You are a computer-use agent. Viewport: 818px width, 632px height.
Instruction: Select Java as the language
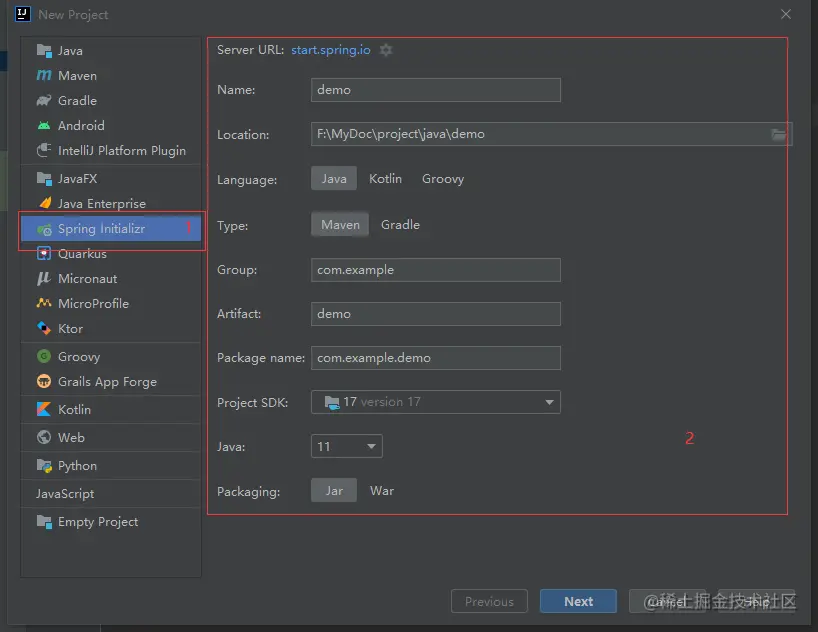pyautogui.click(x=334, y=178)
